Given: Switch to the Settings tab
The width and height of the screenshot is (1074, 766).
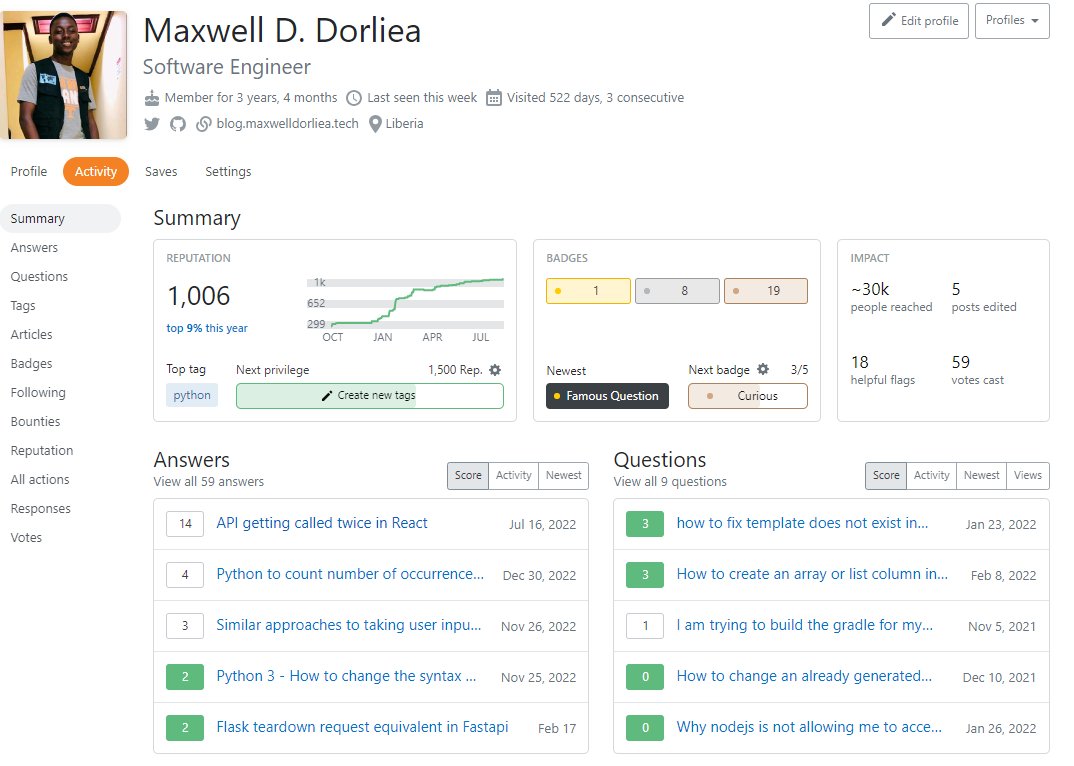Looking at the screenshot, I should pyautogui.click(x=228, y=171).
